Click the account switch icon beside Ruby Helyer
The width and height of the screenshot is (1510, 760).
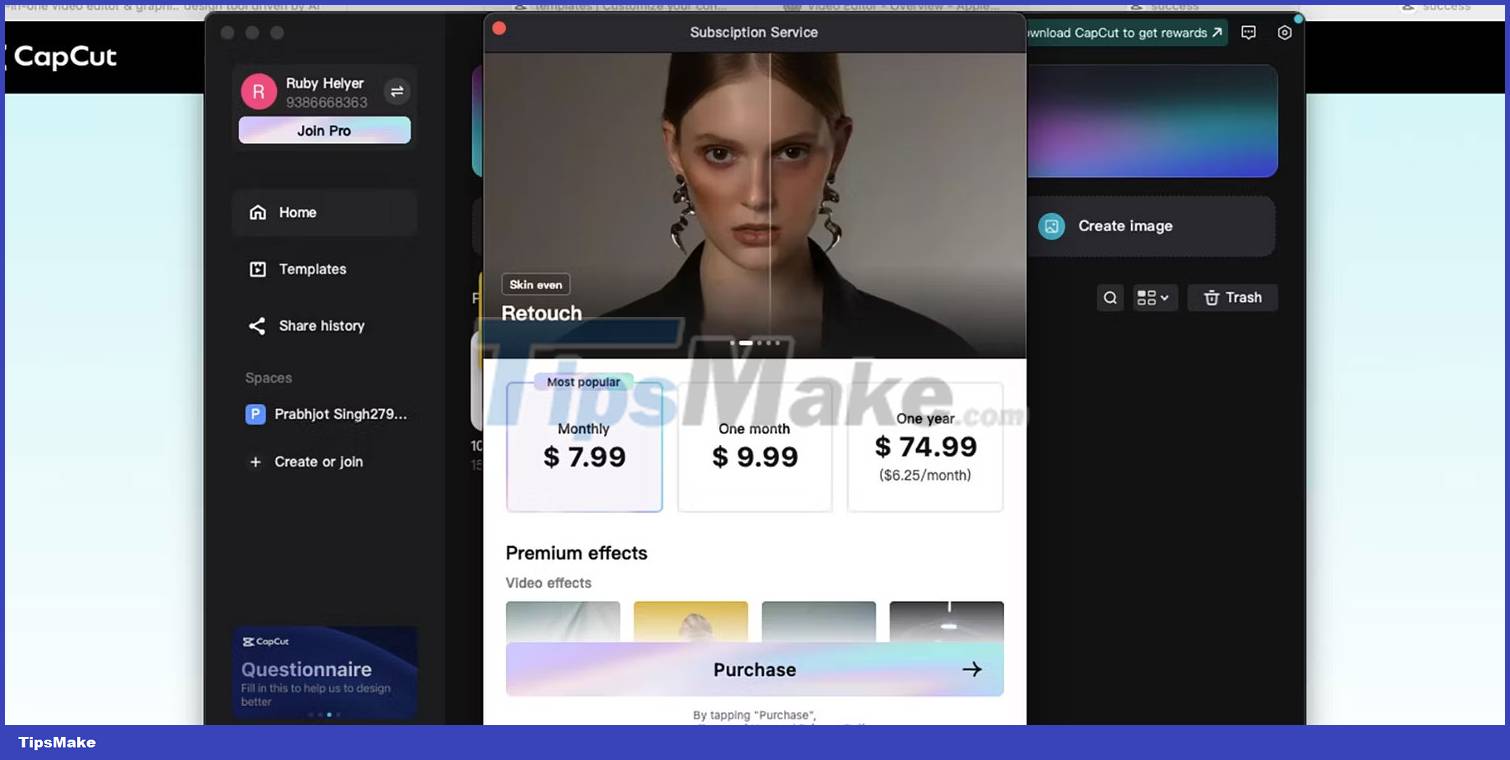(397, 91)
